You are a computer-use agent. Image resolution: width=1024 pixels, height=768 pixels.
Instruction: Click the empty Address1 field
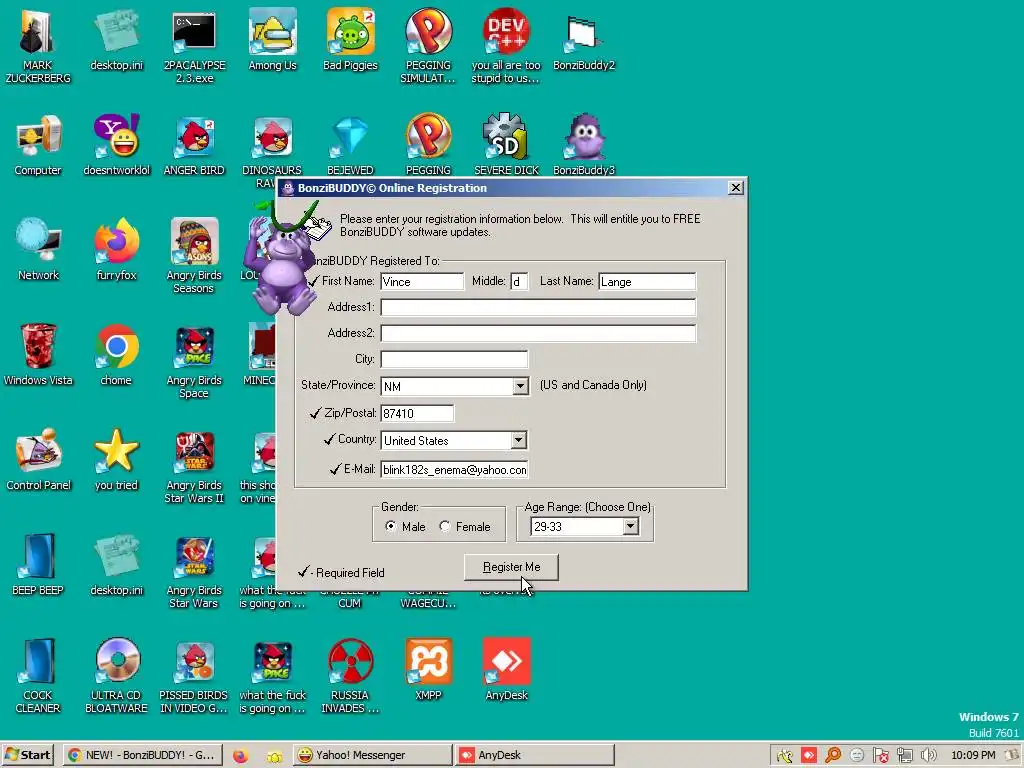click(538, 307)
